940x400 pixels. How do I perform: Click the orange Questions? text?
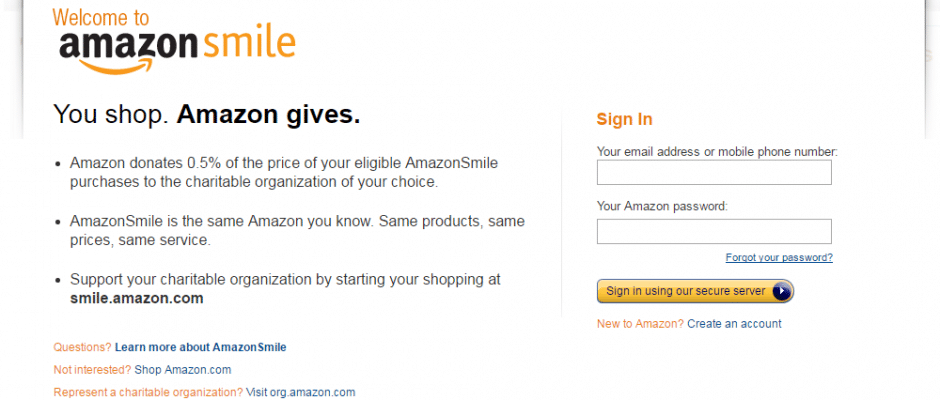coord(82,347)
